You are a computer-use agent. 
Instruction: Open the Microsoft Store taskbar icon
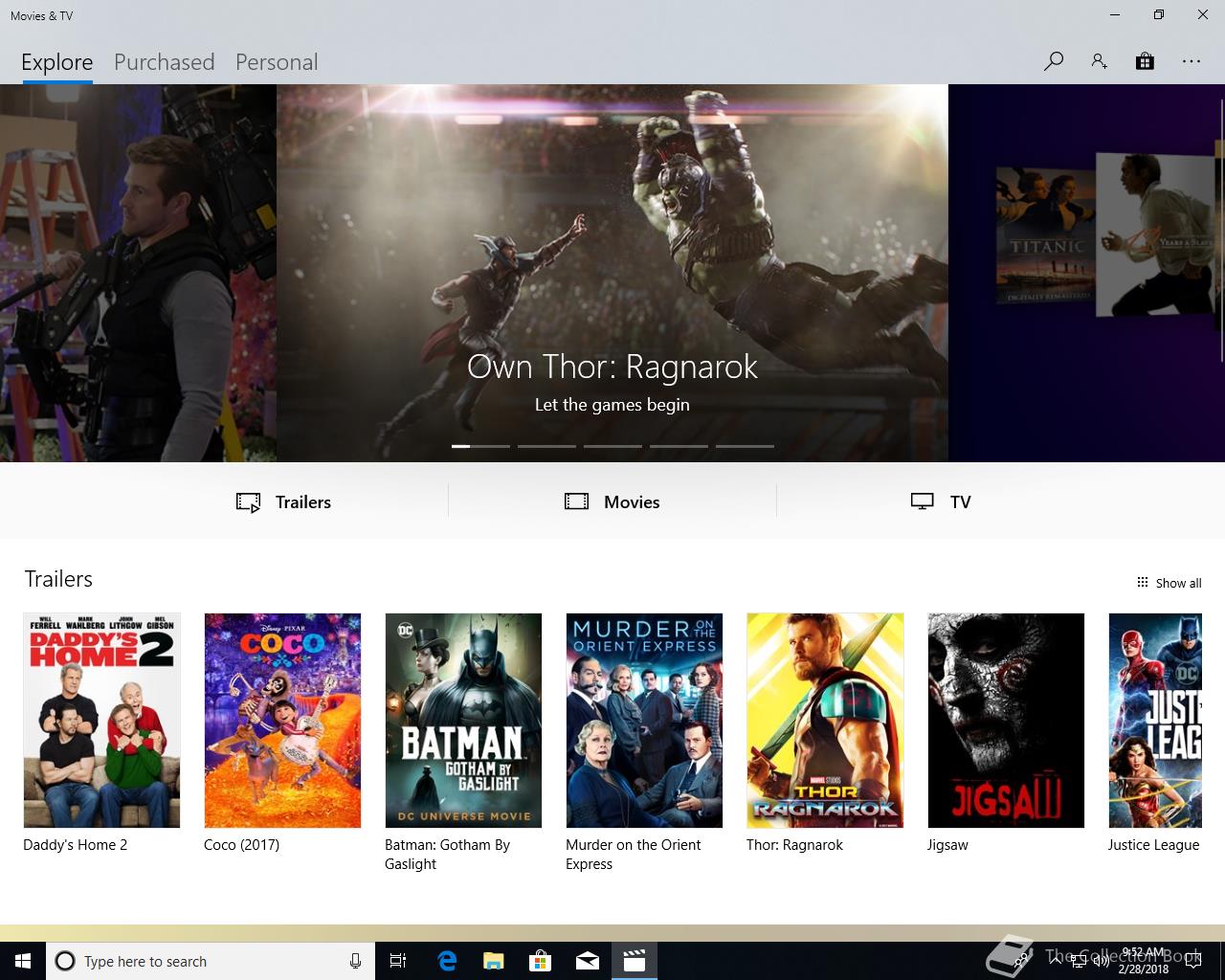click(541, 961)
